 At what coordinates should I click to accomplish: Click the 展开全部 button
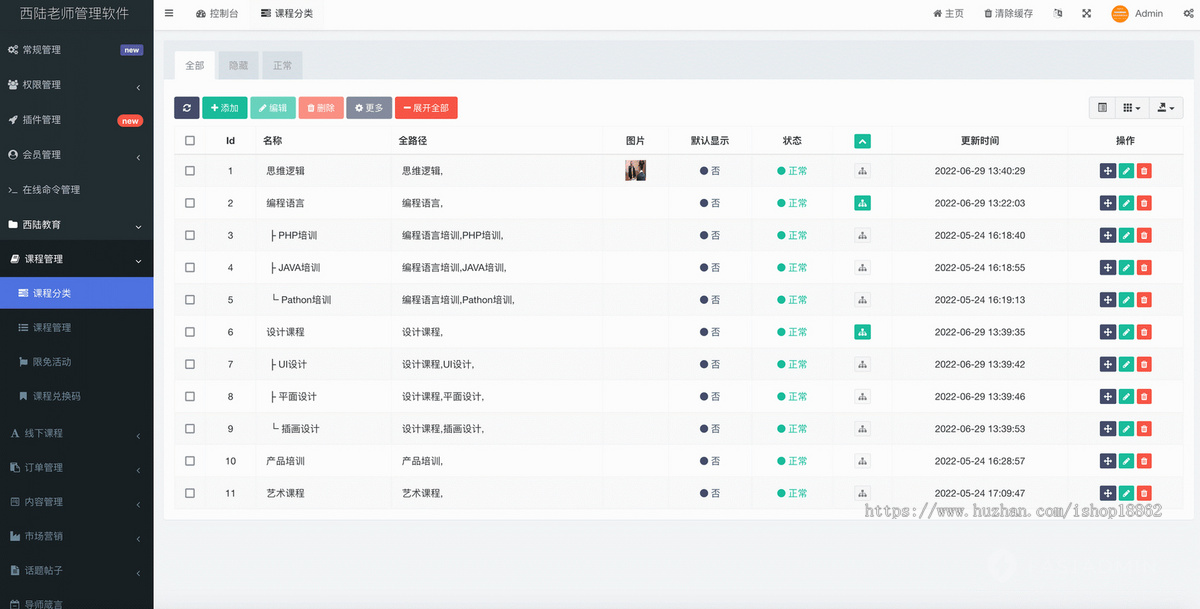424,107
